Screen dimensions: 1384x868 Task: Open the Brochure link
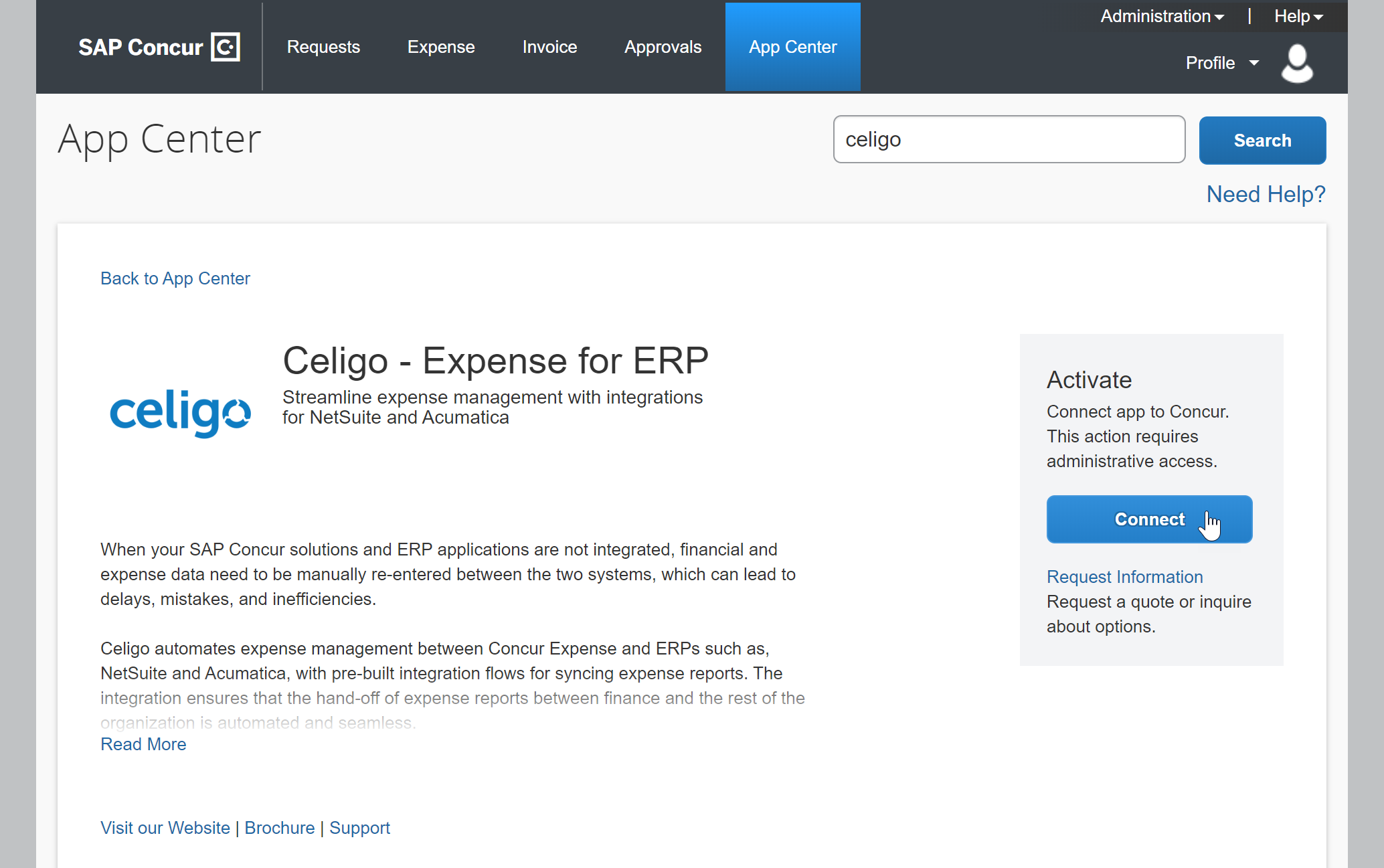[280, 828]
